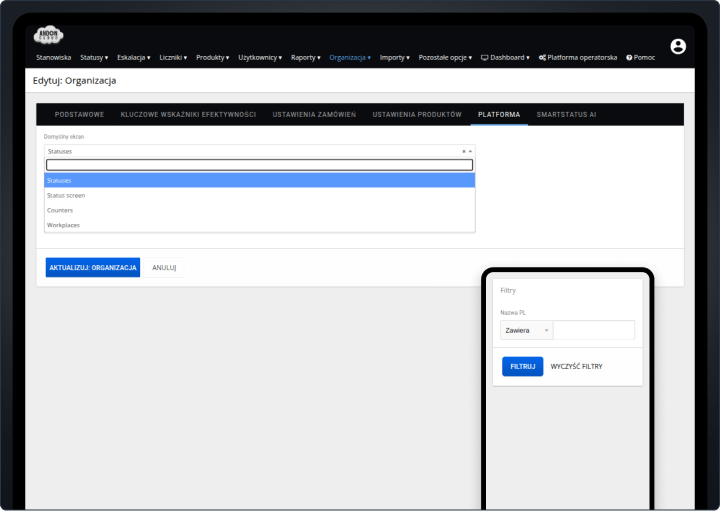The image size is (720, 511).
Task: Open the Dashboard menu with monitor icon
Action: click(x=505, y=57)
